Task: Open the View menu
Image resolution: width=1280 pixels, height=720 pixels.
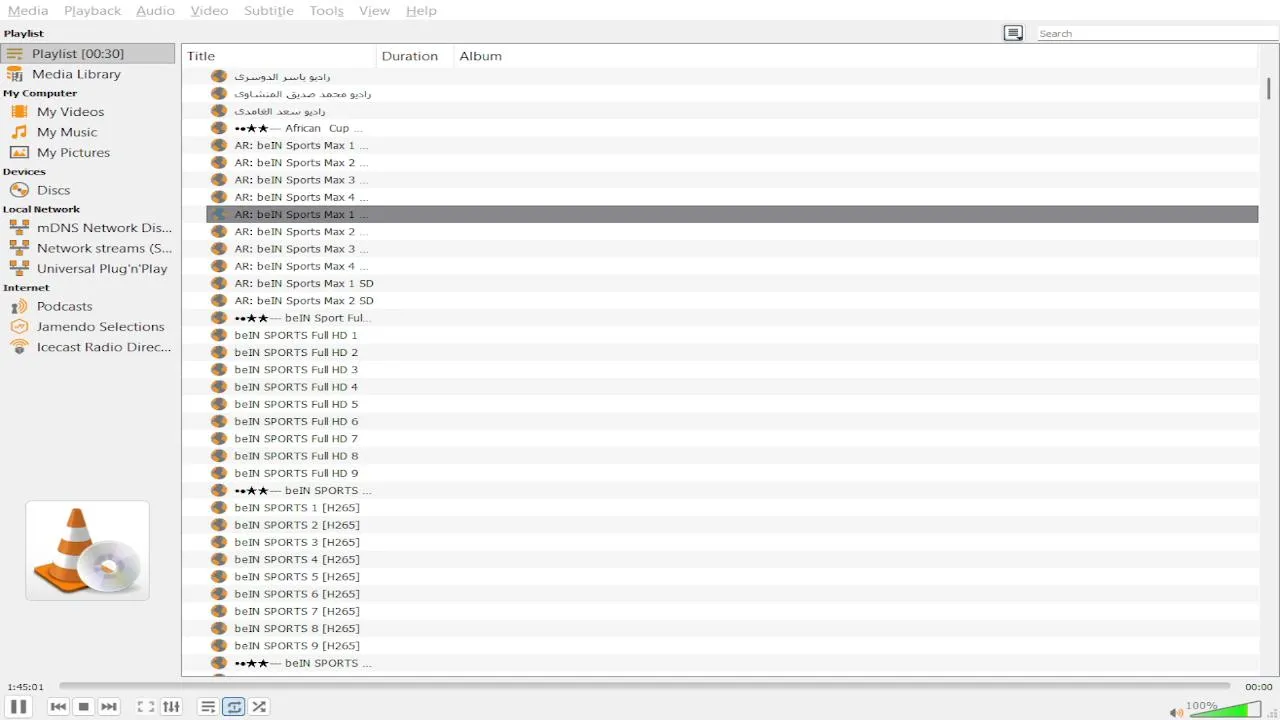Action: coord(374,10)
